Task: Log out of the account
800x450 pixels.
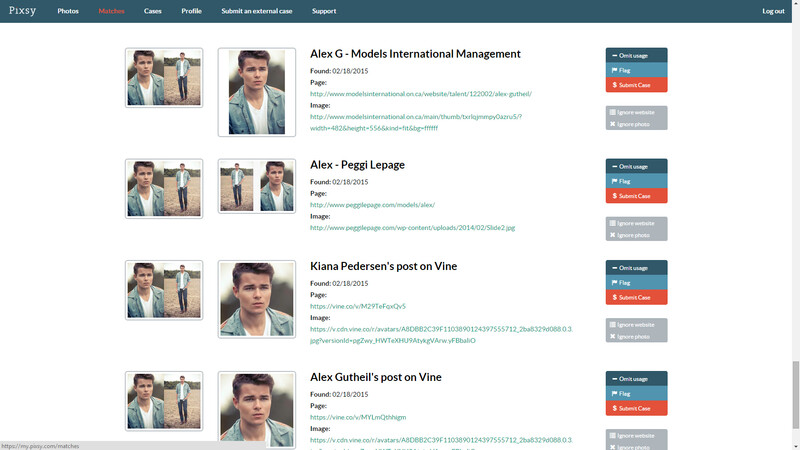Action: pyautogui.click(x=773, y=11)
